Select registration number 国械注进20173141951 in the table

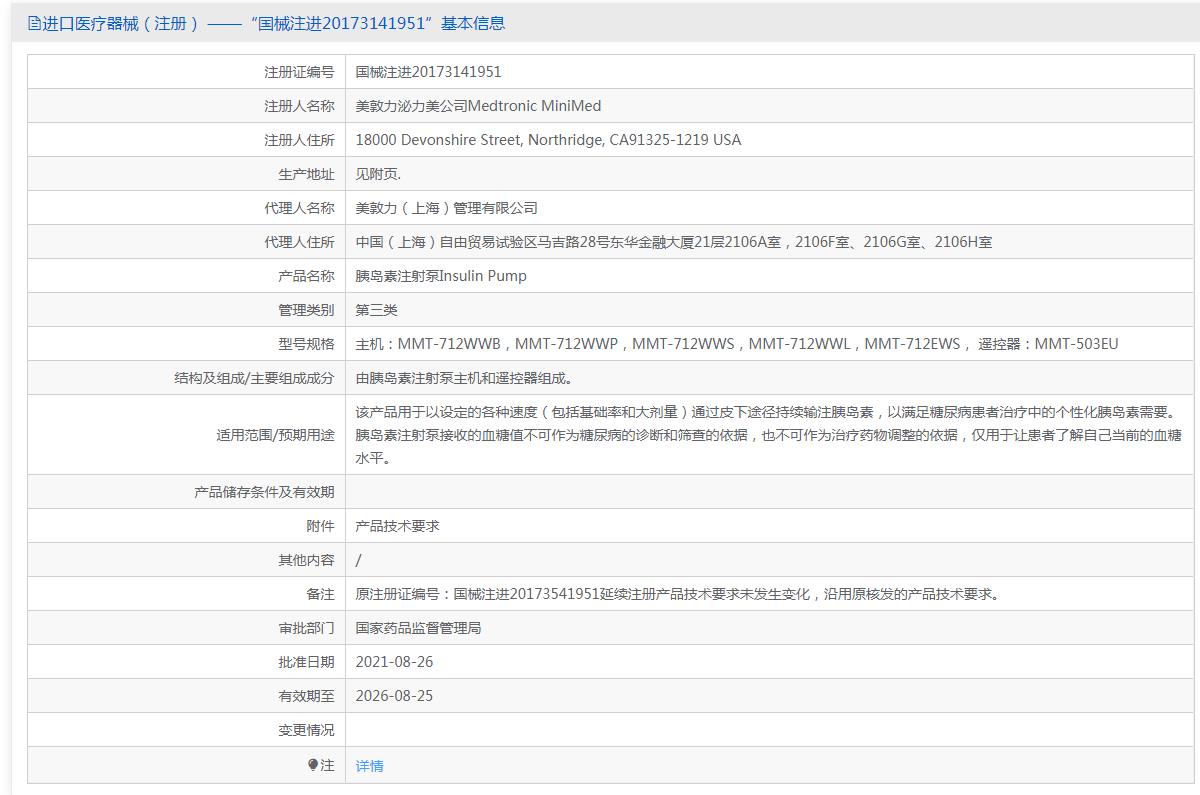pos(429,72)
